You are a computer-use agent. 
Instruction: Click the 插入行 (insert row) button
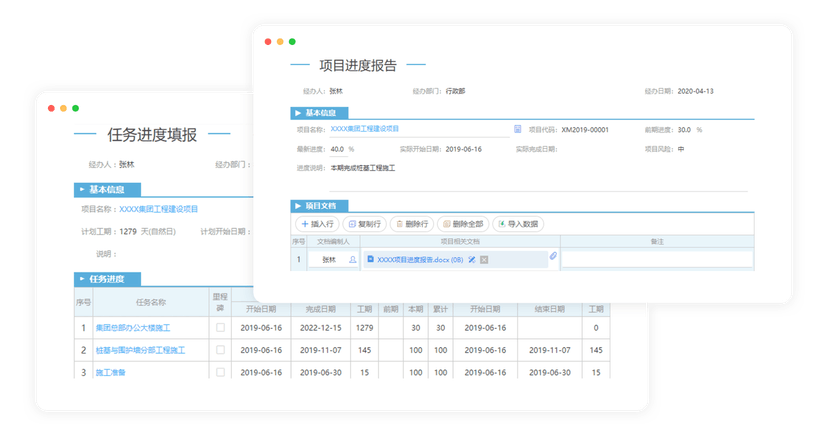click(x=316, y=224)
